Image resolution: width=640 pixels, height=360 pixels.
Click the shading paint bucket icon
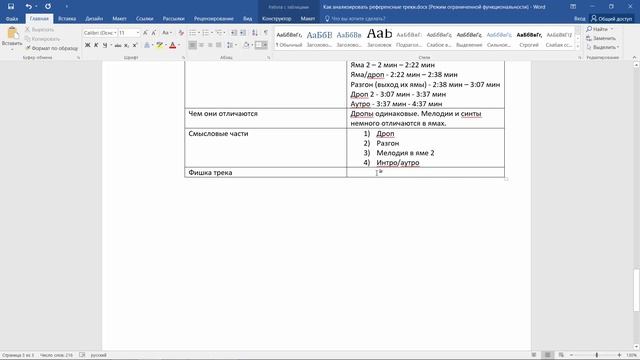[246, 45]
